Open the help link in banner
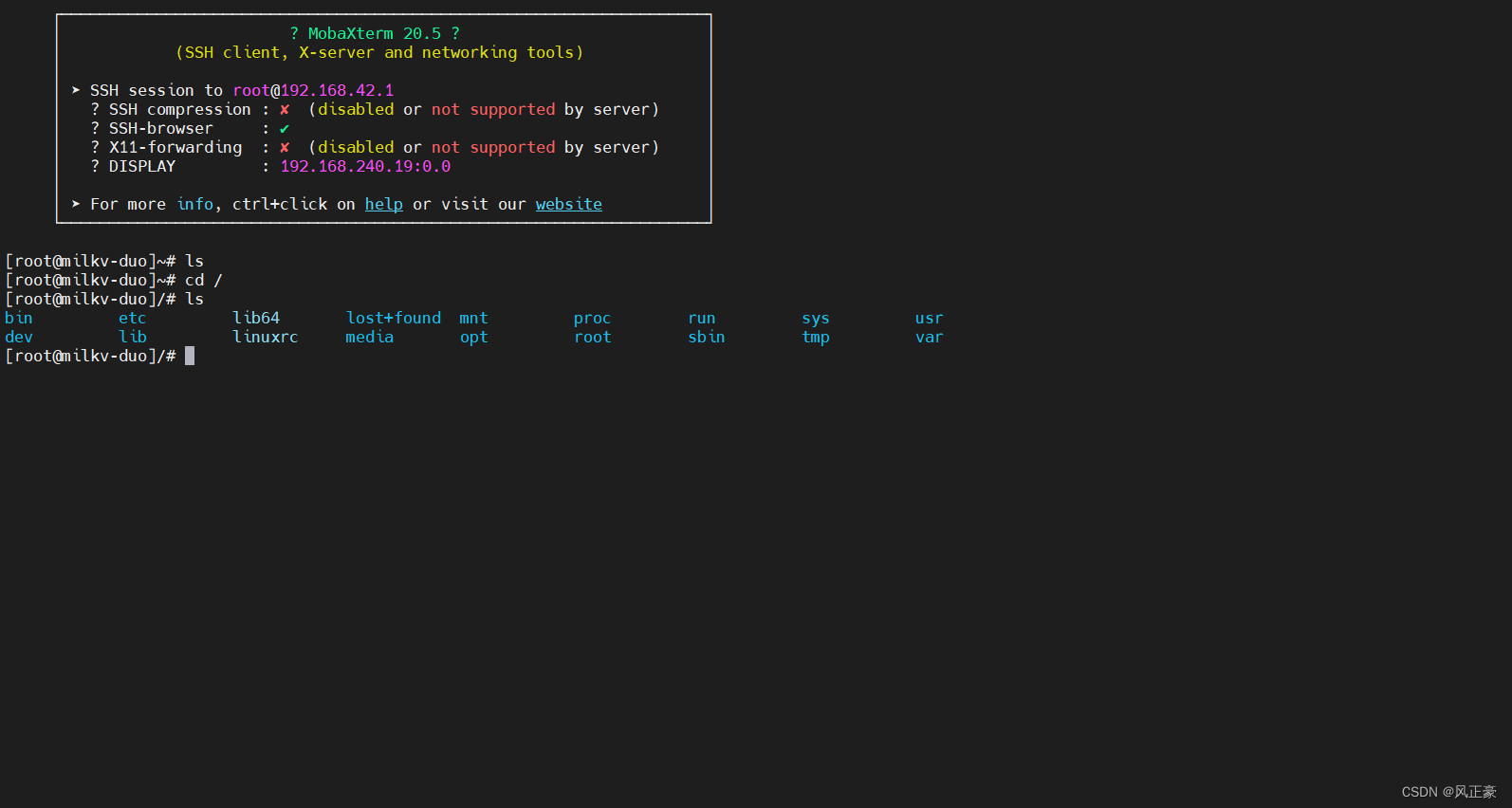This screenshot has width=1512, height=808. (384, 204)
